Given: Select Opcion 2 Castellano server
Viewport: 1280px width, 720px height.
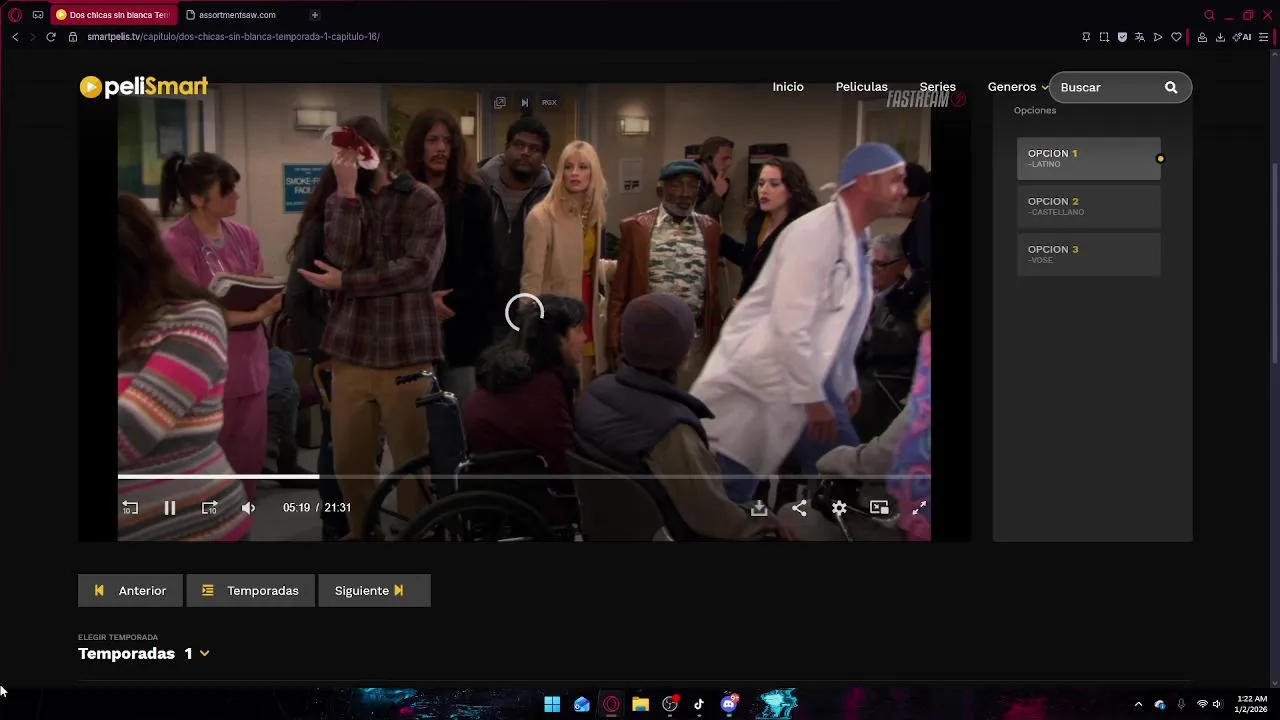Looking at the screenshot, I should pos(1088,206).
